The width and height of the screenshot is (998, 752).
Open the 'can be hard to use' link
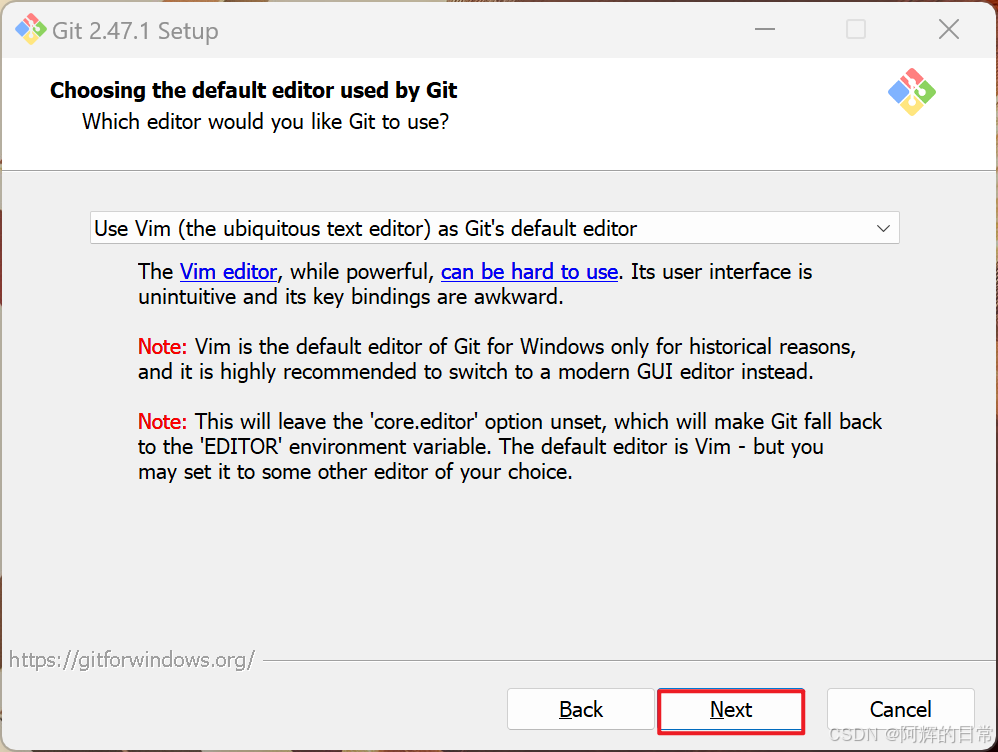530,272
